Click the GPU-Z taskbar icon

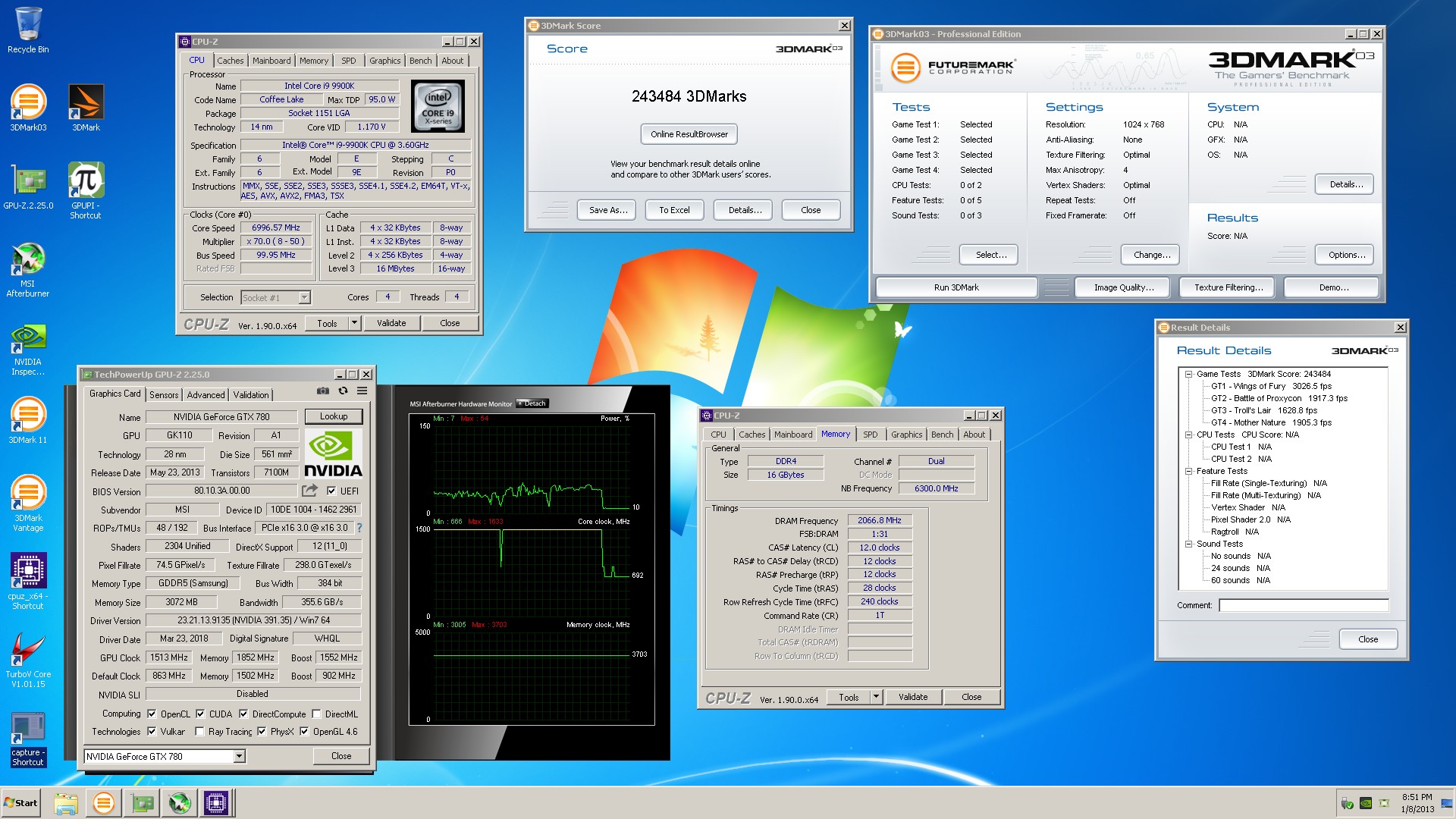click(x=142, y=803)
